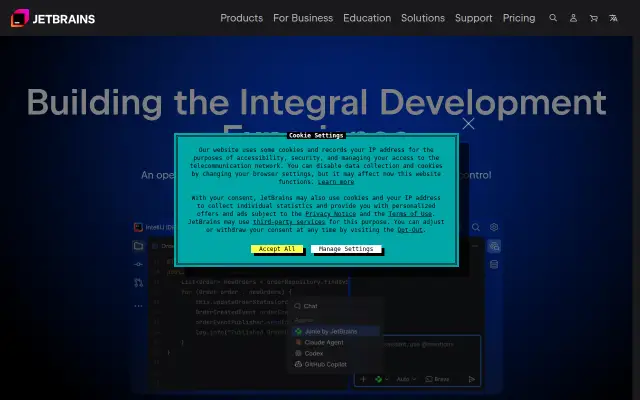
Task: Open the Products menu
Action: pos(242,18)
